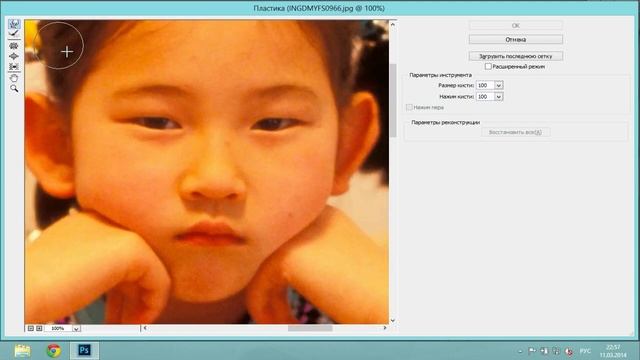Select the Pucker tool
This screenshot has height=360, width=640.
(x=14, y=46)
